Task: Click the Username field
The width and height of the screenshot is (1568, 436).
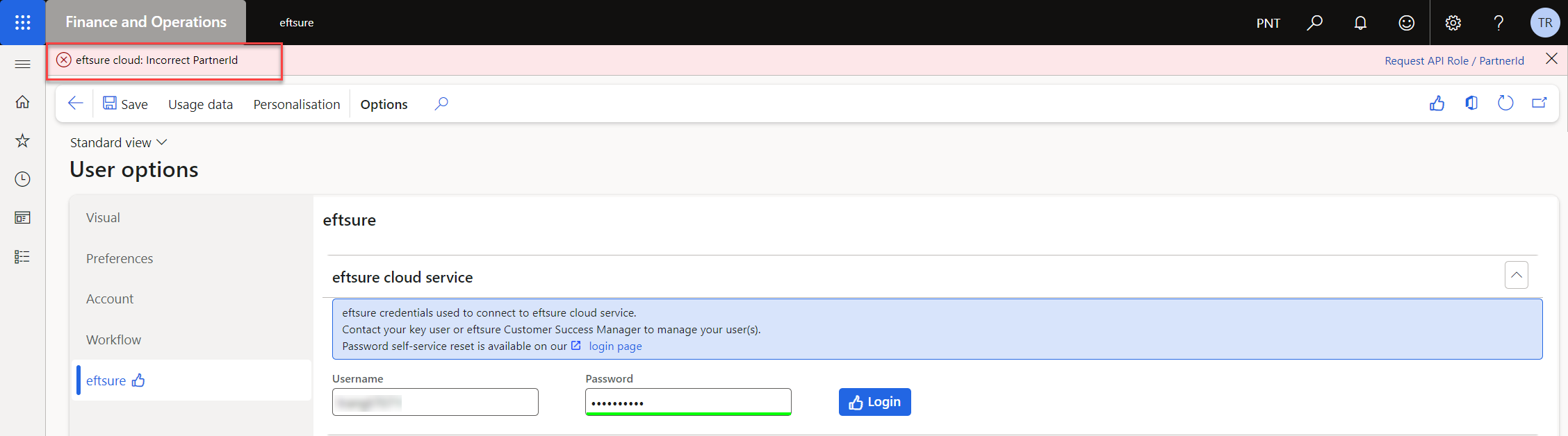Action: pyautogui.click(x=435, y=402)
